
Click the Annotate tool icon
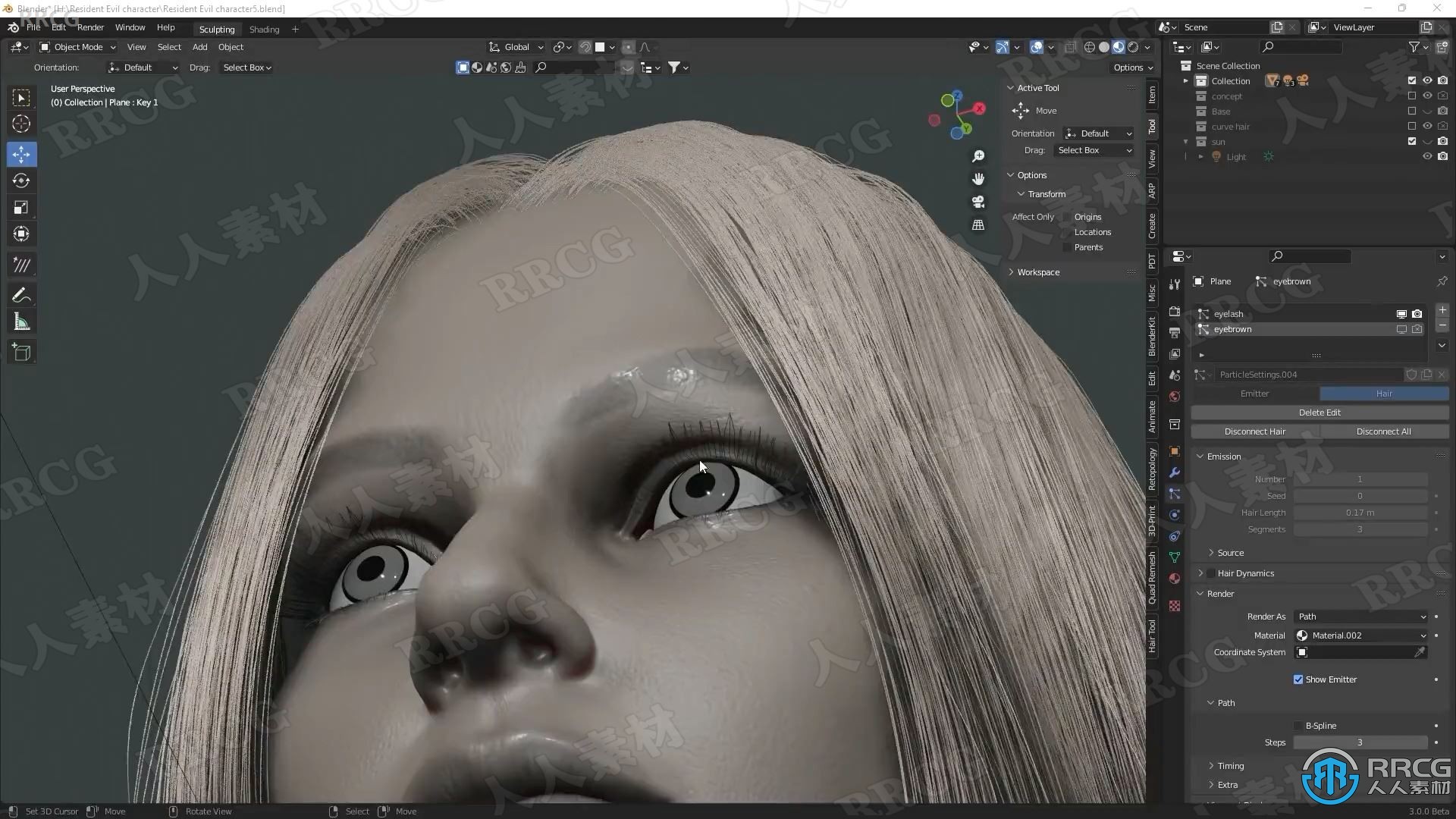[x=22, y=294]
